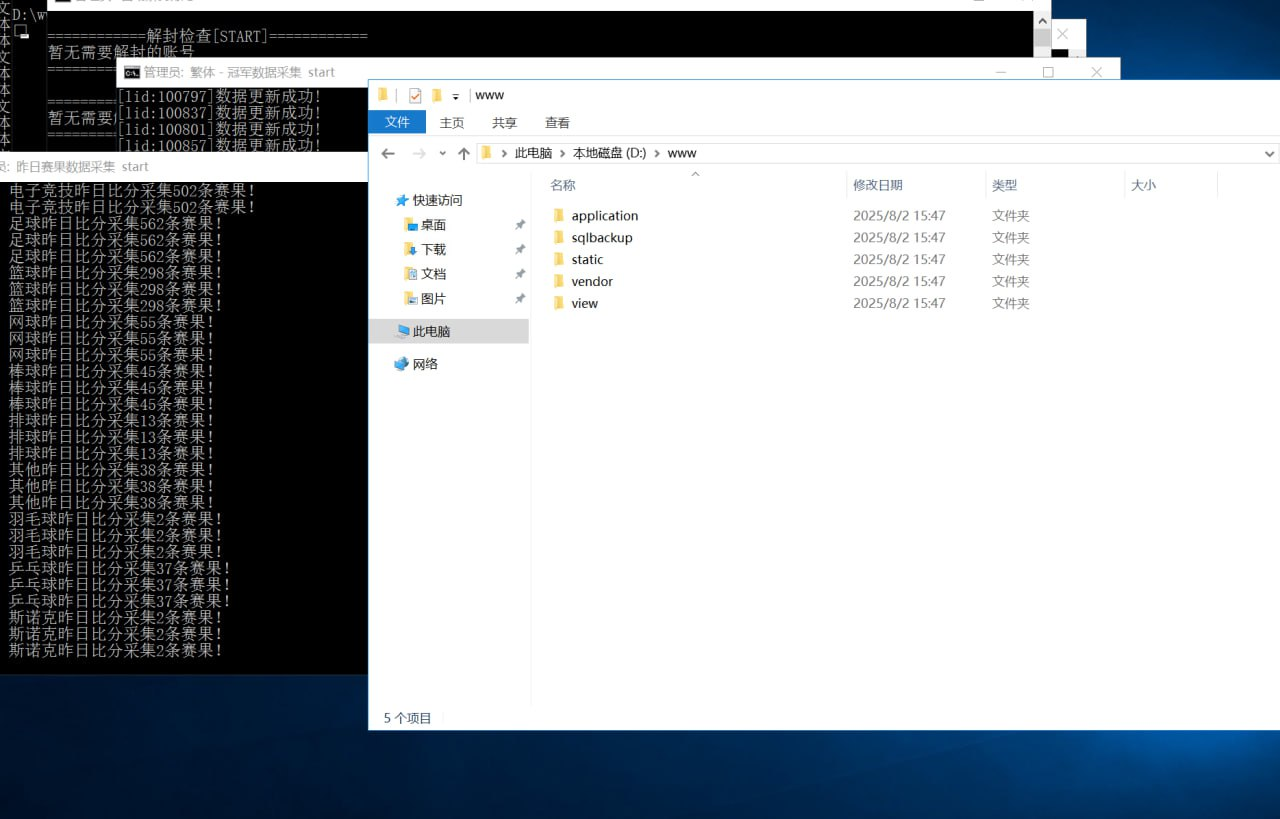Screen dimensions: 1280x819
Task: Select This PC (此电脑) in navigation pane
Action: 431,331
